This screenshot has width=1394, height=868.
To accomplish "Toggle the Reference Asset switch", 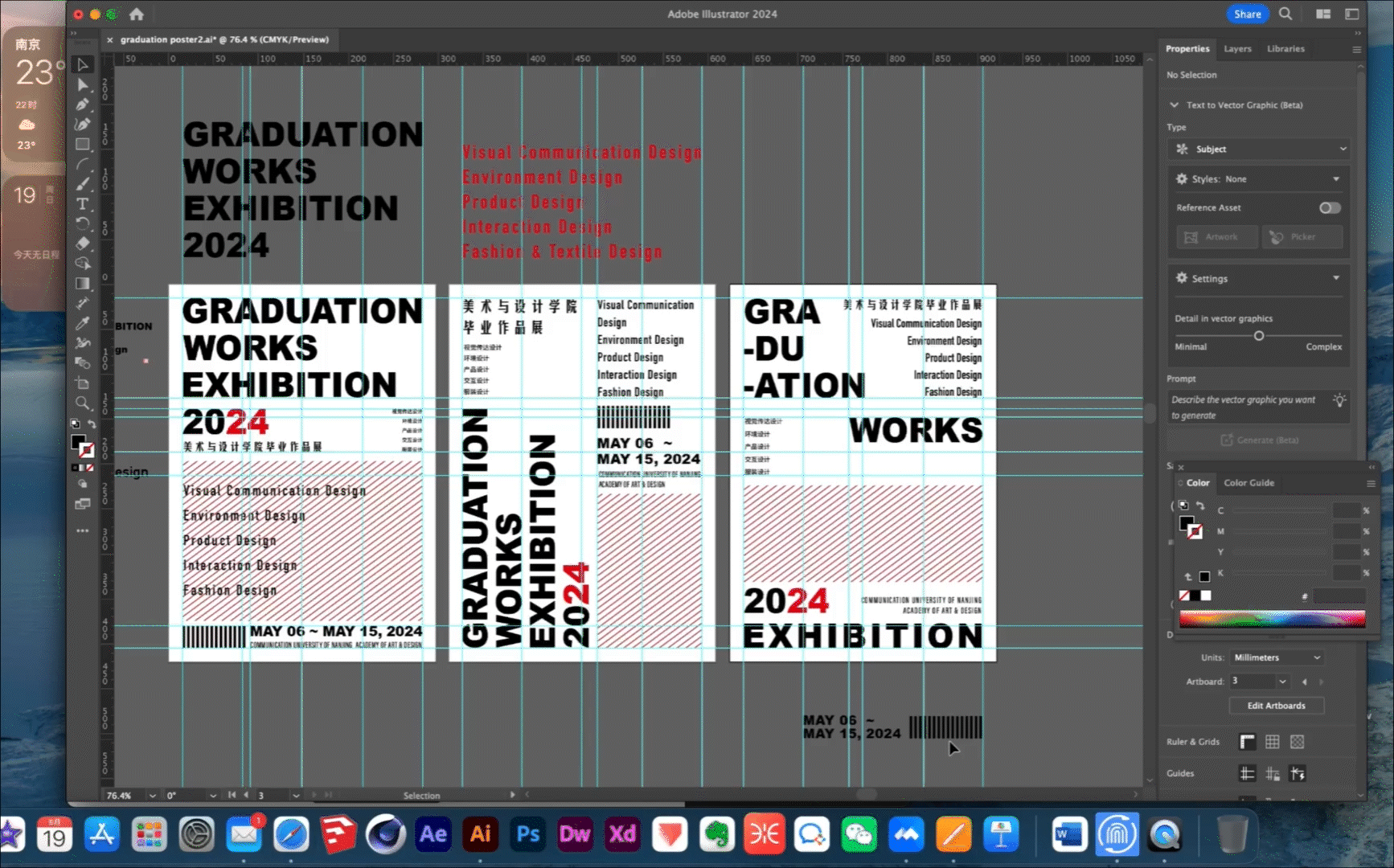I will pos(1330,207).
